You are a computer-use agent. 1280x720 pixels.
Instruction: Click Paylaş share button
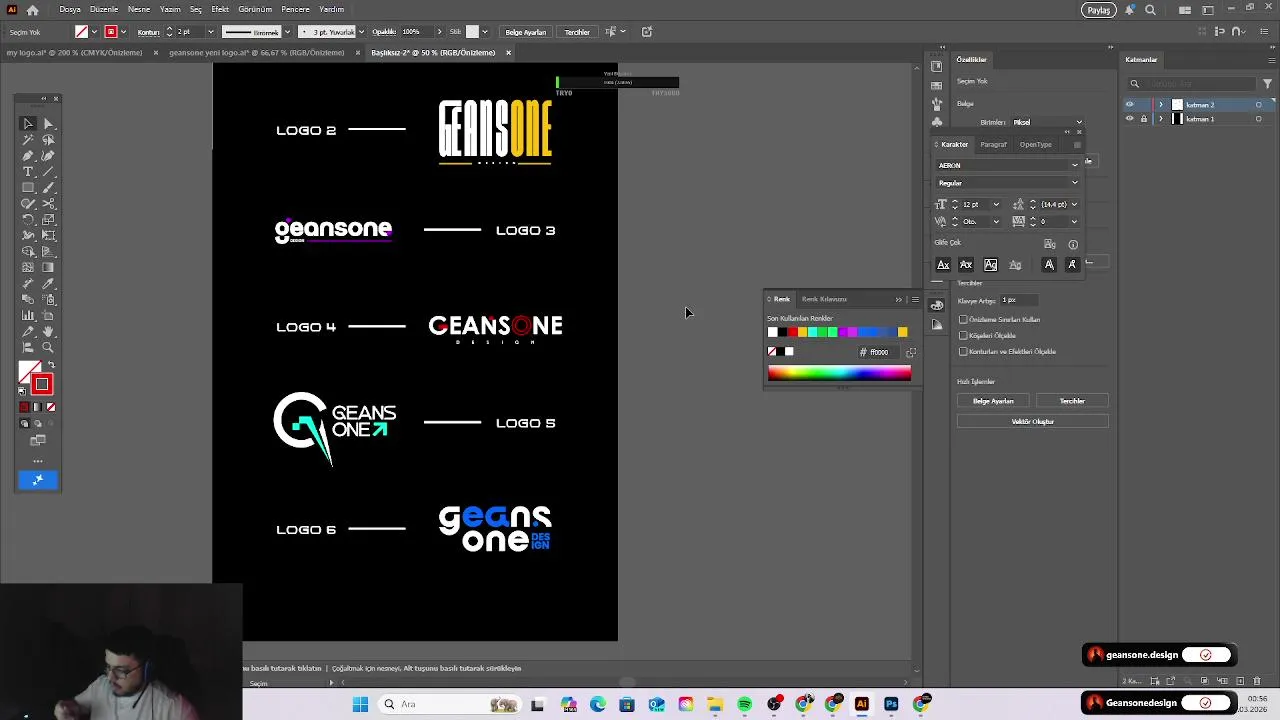1099,10
